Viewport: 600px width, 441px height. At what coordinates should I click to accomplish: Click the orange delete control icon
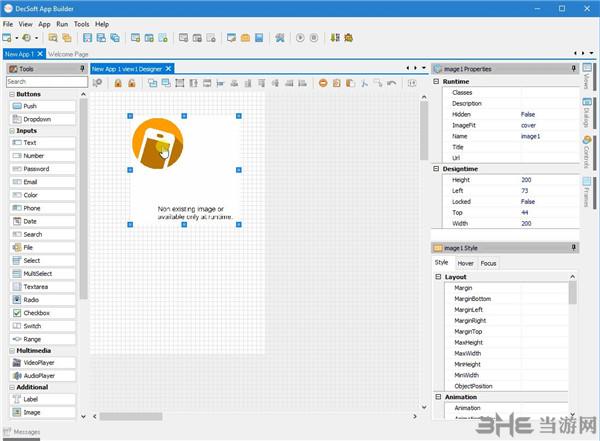323,83
